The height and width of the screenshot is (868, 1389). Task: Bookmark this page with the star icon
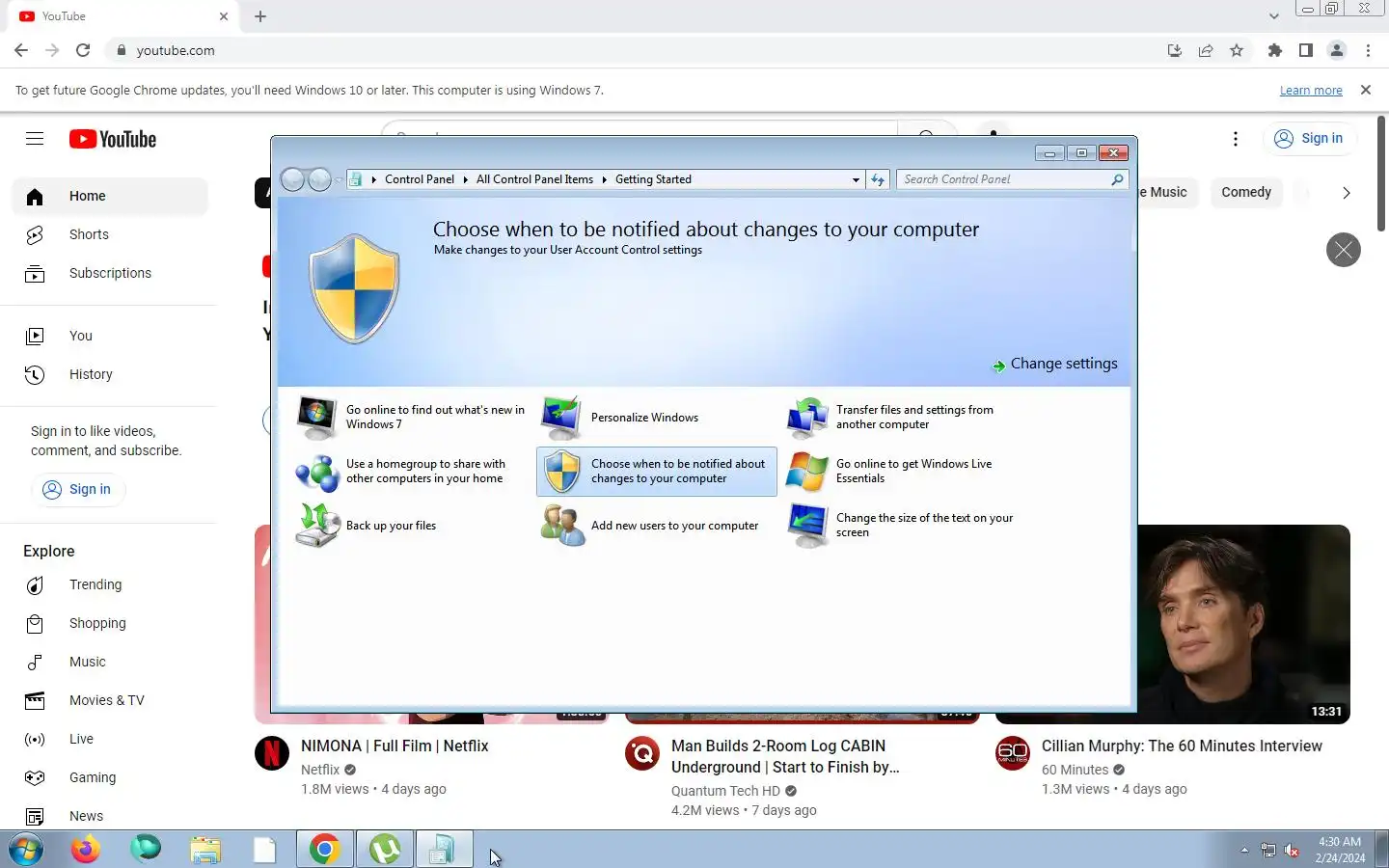coord(1237,50)
